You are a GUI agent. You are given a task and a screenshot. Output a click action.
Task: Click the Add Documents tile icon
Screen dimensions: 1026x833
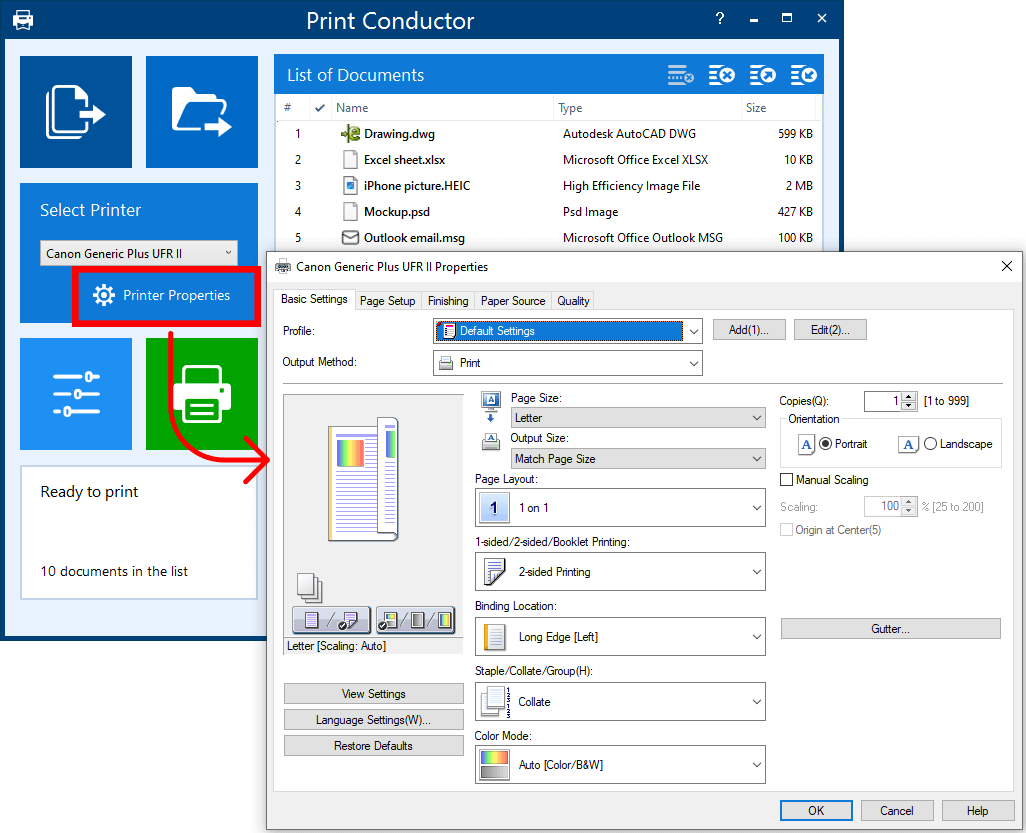coord(76,111)
